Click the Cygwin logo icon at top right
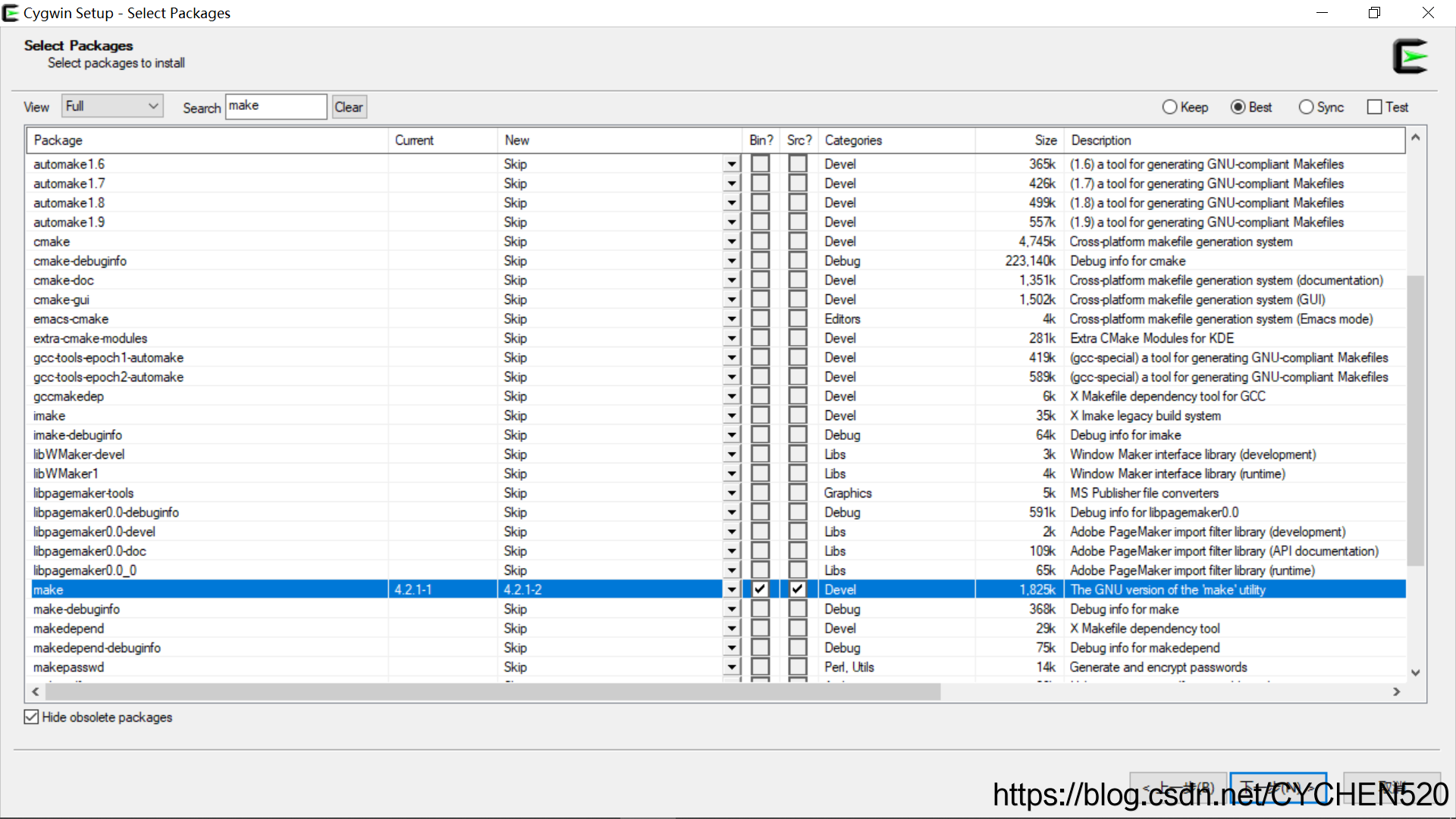The image size is (1456, 819). click(x=1409, y=57)
